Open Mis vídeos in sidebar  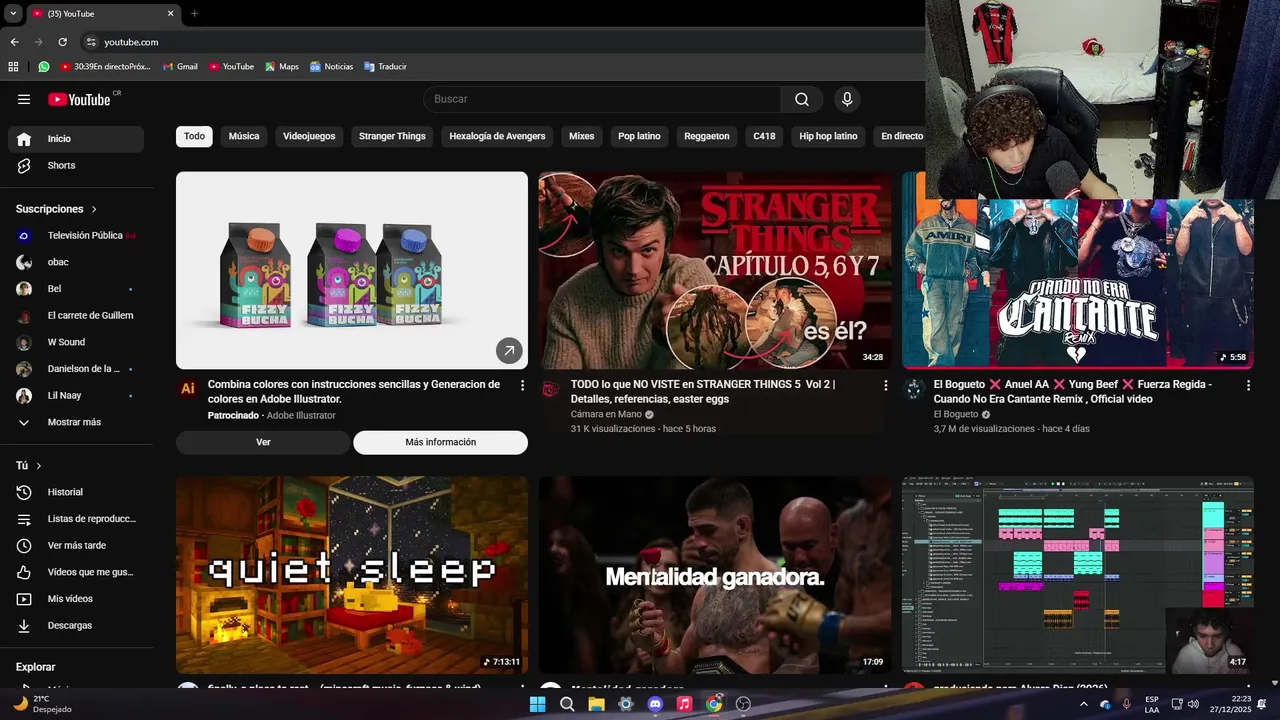[76, 599]
